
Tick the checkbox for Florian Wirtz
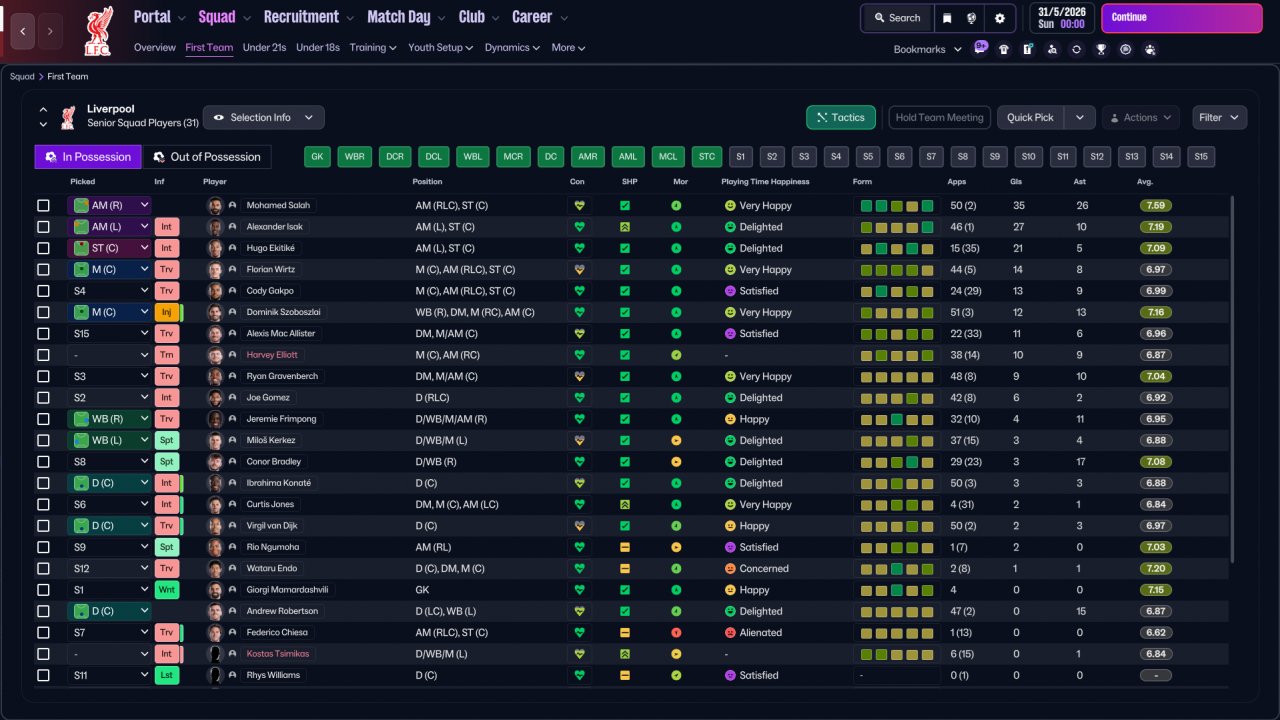tap(43, 270)
